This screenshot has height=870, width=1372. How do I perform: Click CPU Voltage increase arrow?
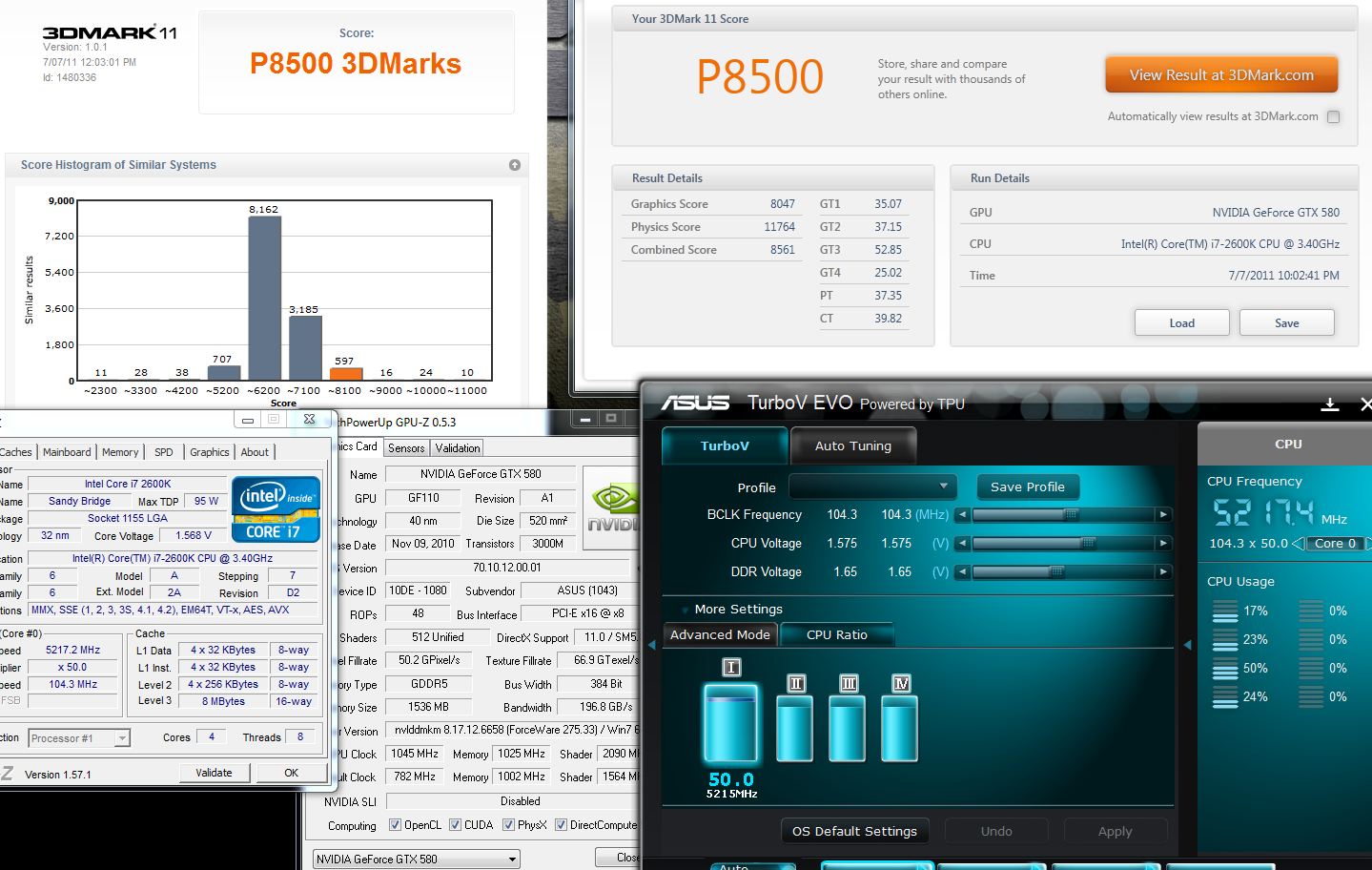coord(1163,544)
